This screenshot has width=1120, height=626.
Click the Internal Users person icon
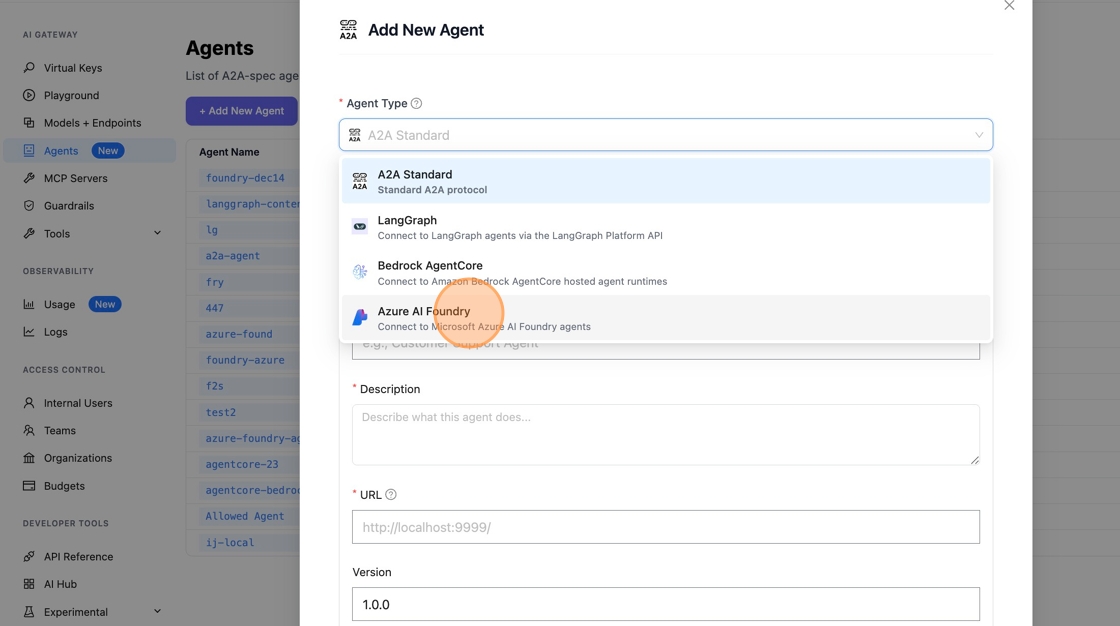(x=29, y=402)
